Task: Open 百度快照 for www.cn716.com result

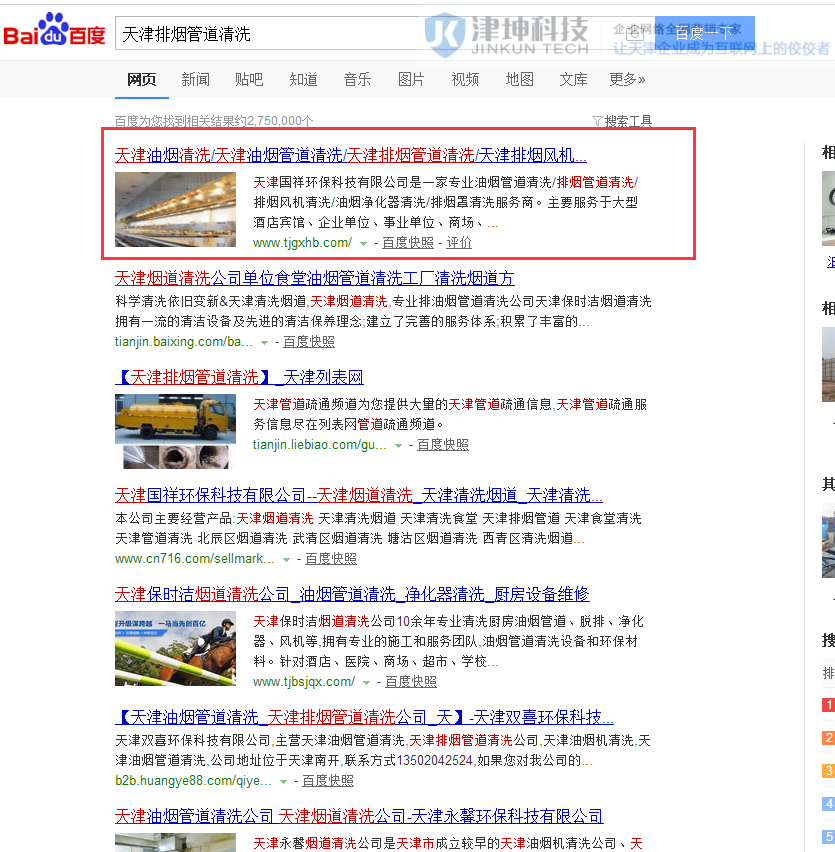Action: point(331,559)
